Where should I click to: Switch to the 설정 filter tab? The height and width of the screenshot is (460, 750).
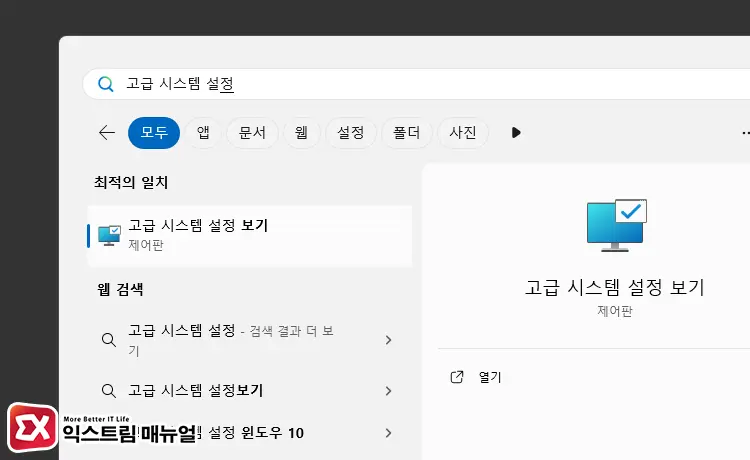[351, 132]
